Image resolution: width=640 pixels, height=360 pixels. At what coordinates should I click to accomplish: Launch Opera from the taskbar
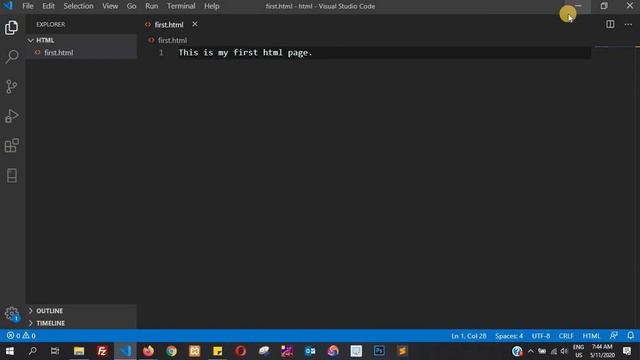click(x=240, y=351)
